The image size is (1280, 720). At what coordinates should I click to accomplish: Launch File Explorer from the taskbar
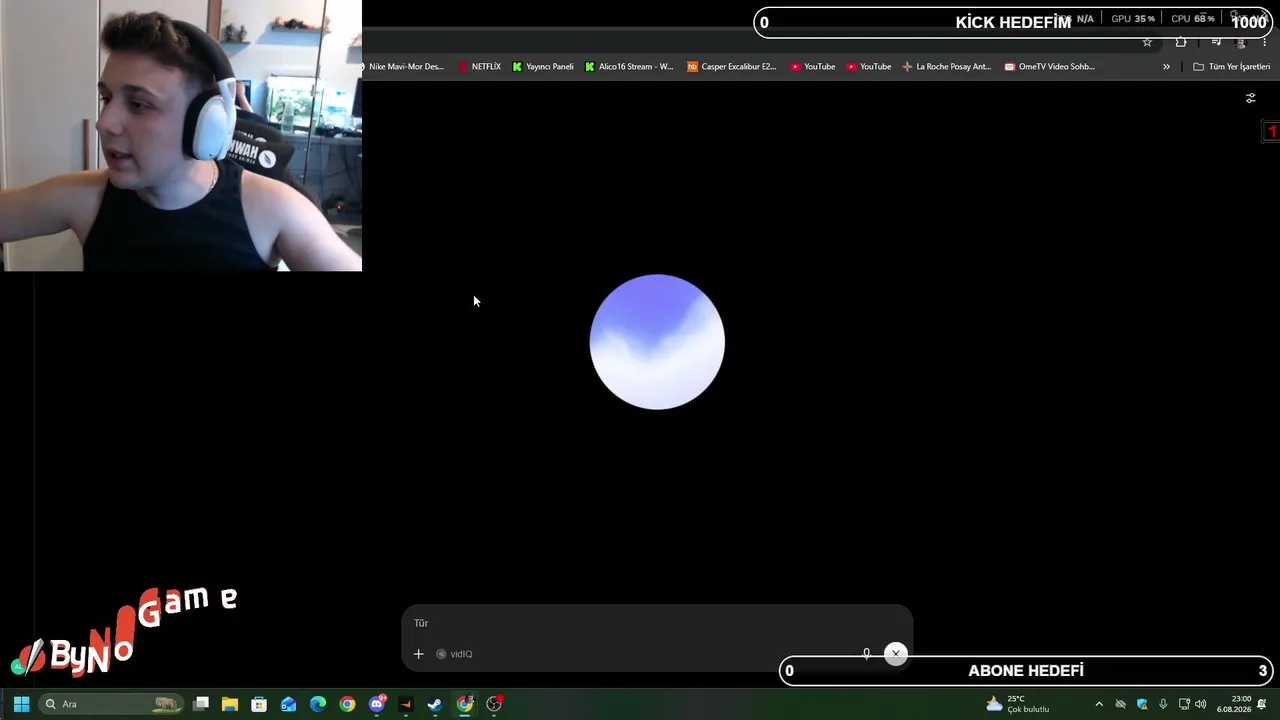coord(230,704)
